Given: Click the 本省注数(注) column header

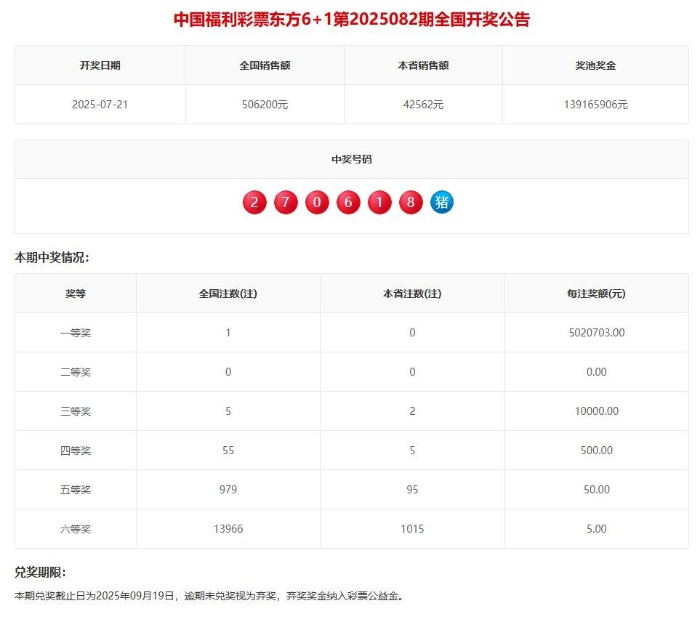Looking at the screenshot, I should [412, 294].
